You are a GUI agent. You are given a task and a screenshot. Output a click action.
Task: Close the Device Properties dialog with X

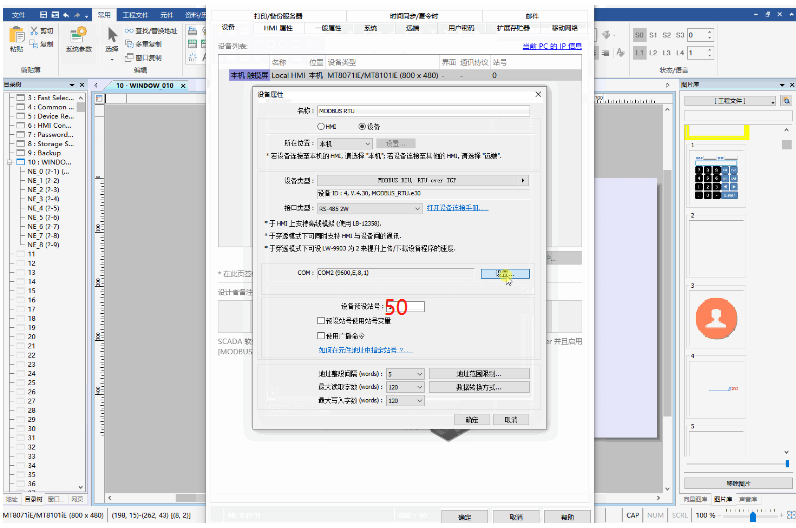pyautogui.click(x=538, y=94)
